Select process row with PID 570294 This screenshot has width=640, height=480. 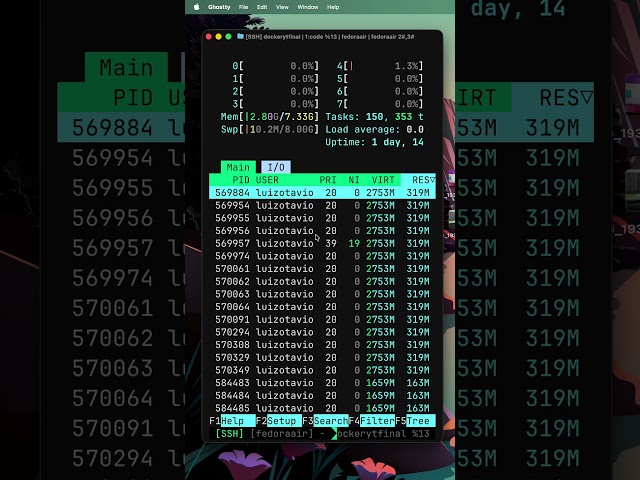click(322, 332)
